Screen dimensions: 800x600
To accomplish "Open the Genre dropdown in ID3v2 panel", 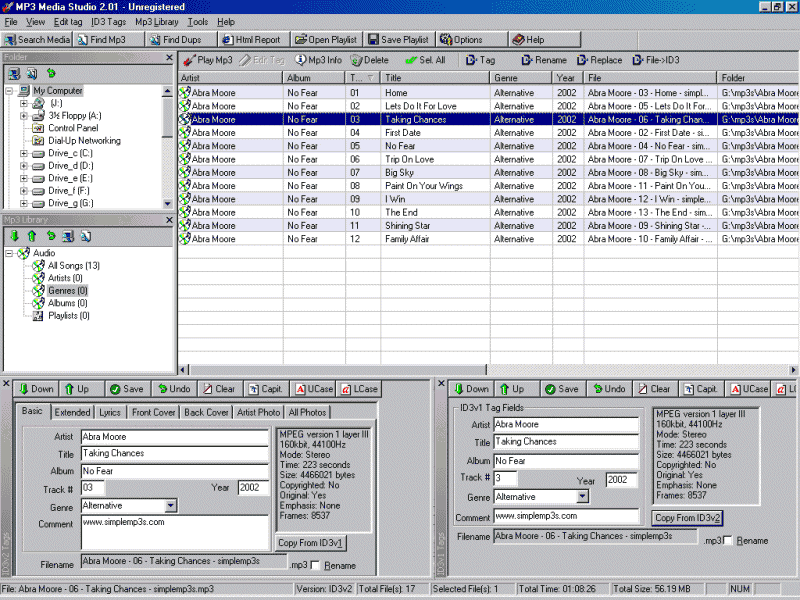I will click(171, 506).
